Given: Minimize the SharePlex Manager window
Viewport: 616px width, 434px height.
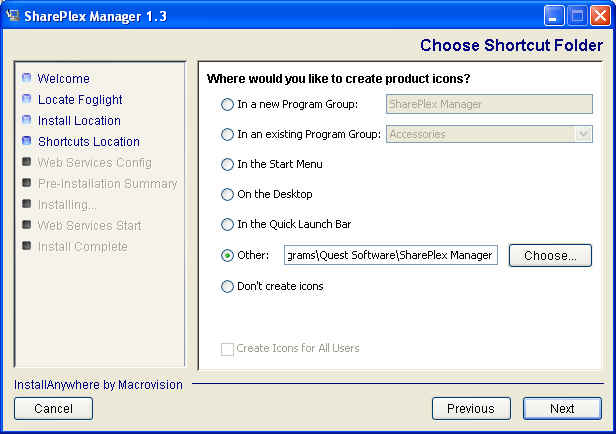Looking at the screenshot, I should 554,16.
